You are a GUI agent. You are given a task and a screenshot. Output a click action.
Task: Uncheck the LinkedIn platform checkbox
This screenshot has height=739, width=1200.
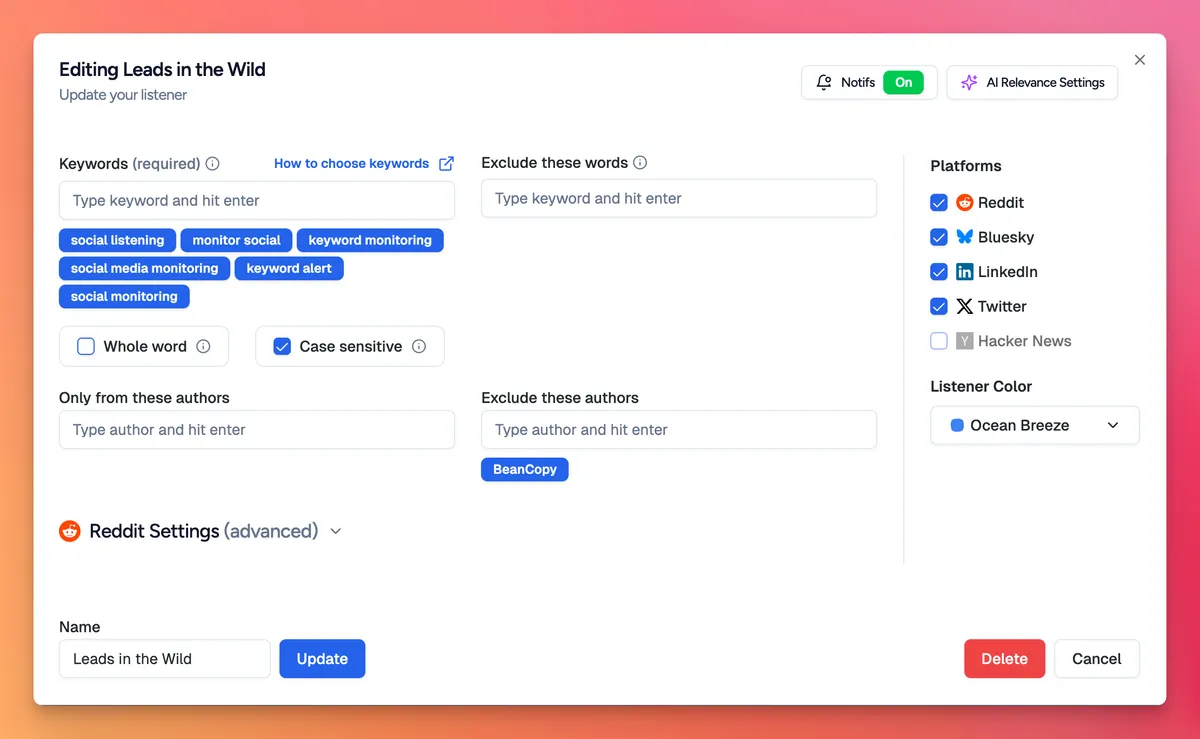[939, 271]
